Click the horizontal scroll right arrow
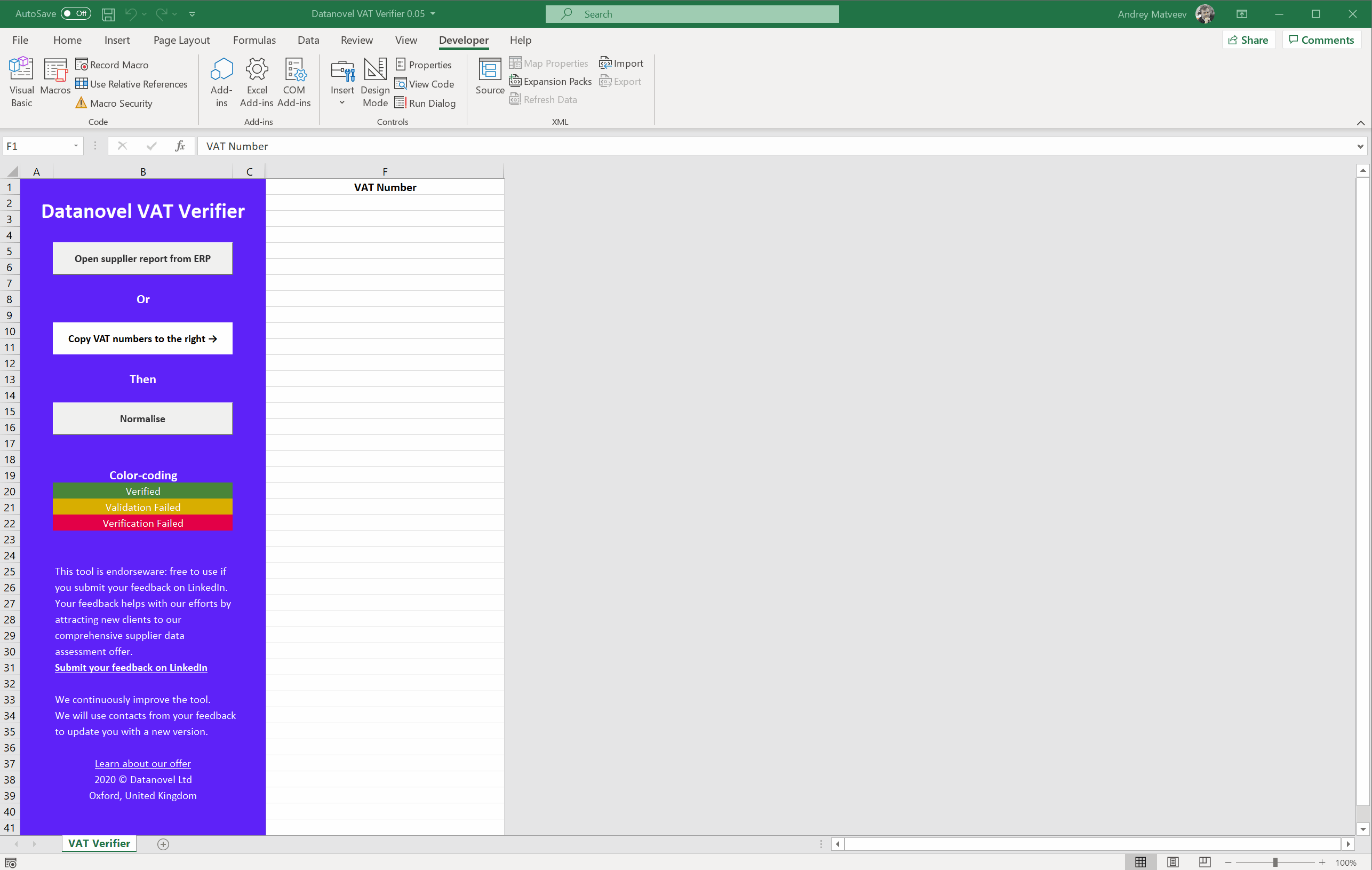The width and height of the screenshot is (1372, 870). [x=1348, y=844]
